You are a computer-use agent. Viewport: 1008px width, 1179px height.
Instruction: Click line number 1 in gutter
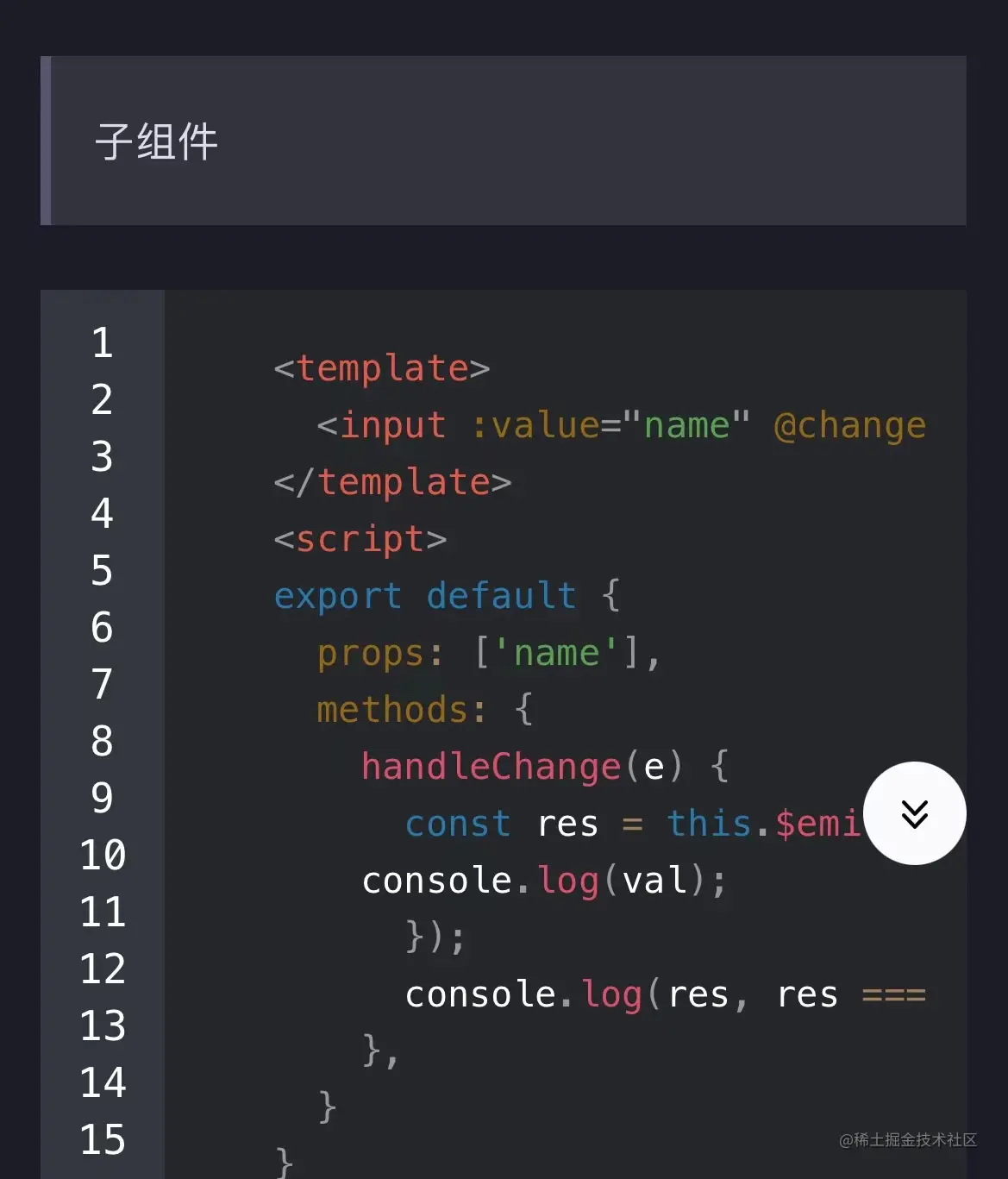[102, 343]
